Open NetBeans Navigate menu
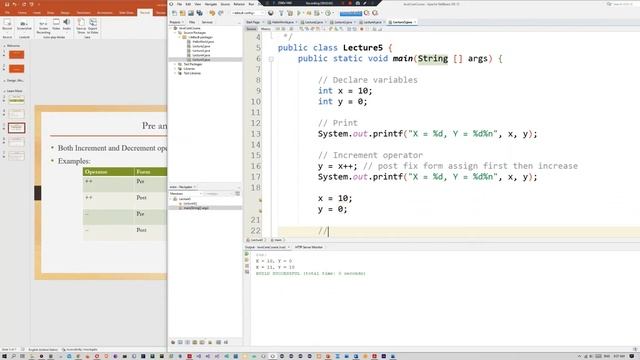640x360 pixels. (211, 4)
